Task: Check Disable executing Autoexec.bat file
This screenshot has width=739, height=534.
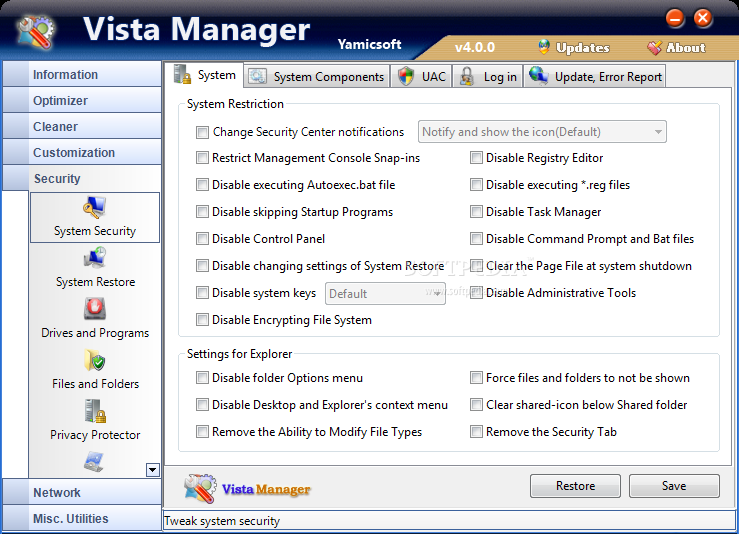Action: click(x=202, y=185)
